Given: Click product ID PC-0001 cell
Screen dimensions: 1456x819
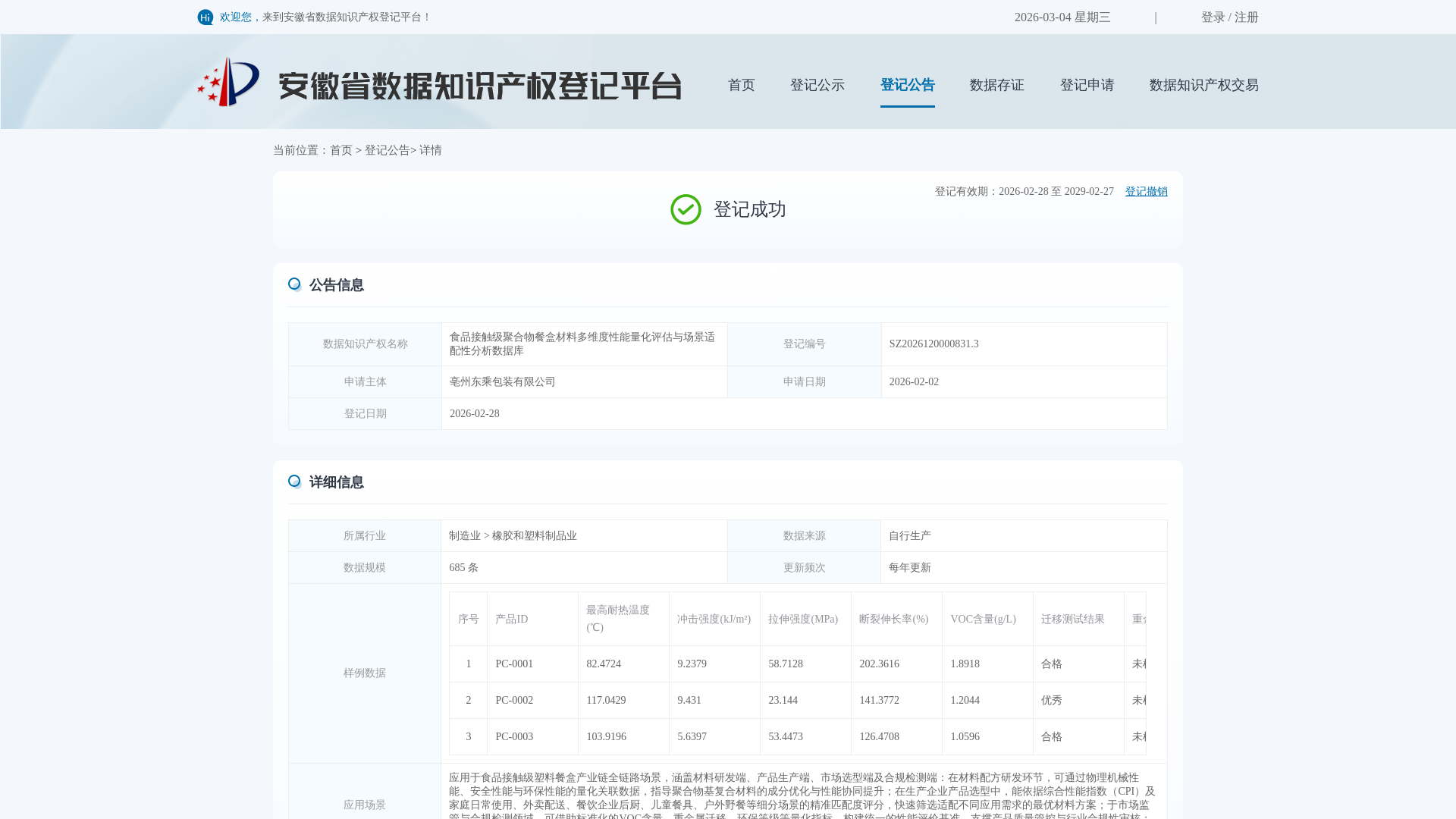Looking at the screenshot, I should 532,664.
